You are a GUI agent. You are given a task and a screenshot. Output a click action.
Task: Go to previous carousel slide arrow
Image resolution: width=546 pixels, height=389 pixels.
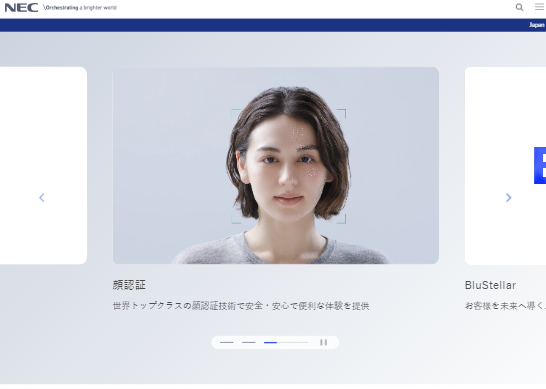point(42,198)
